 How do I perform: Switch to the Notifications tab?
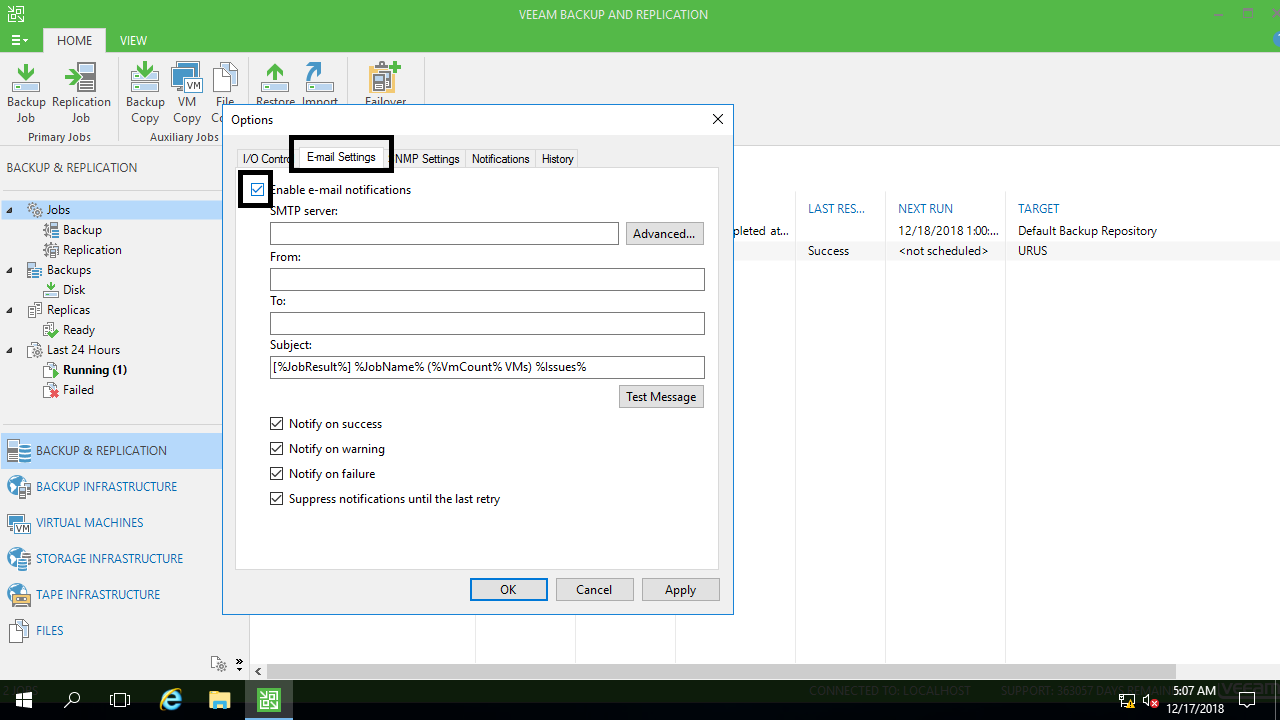coord(500,159)
